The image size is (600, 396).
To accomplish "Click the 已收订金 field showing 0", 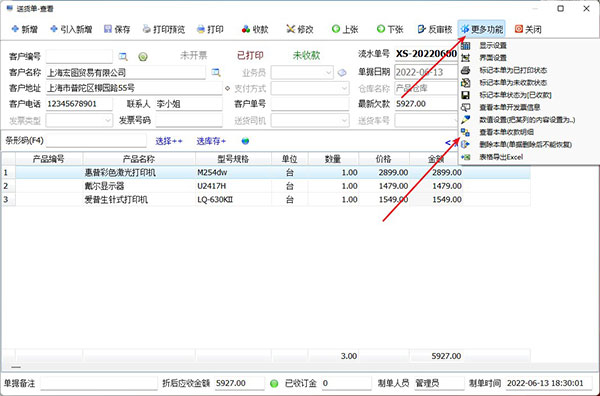I will (346, 383).
